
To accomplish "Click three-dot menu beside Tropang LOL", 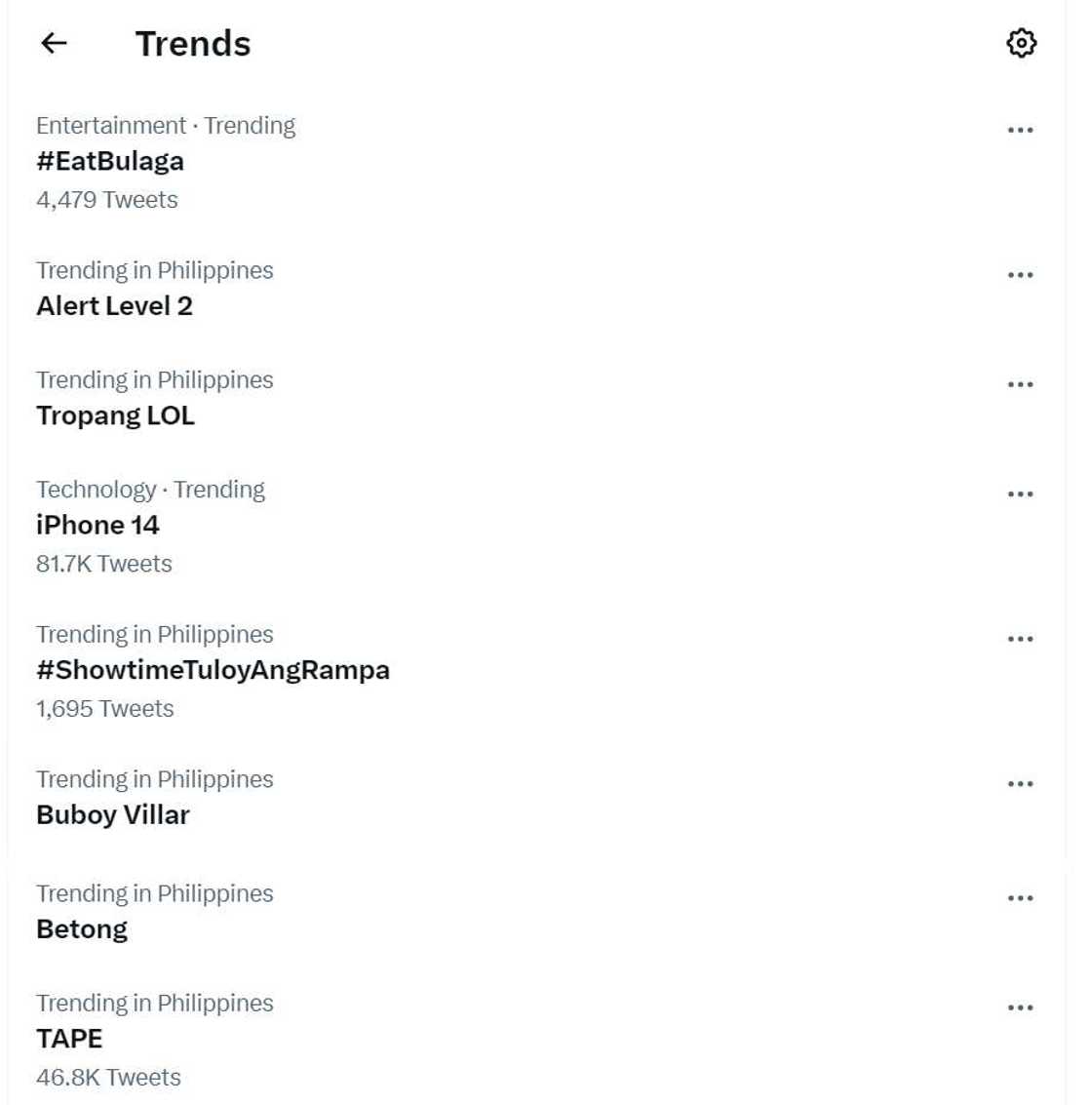I will 1020,384.
